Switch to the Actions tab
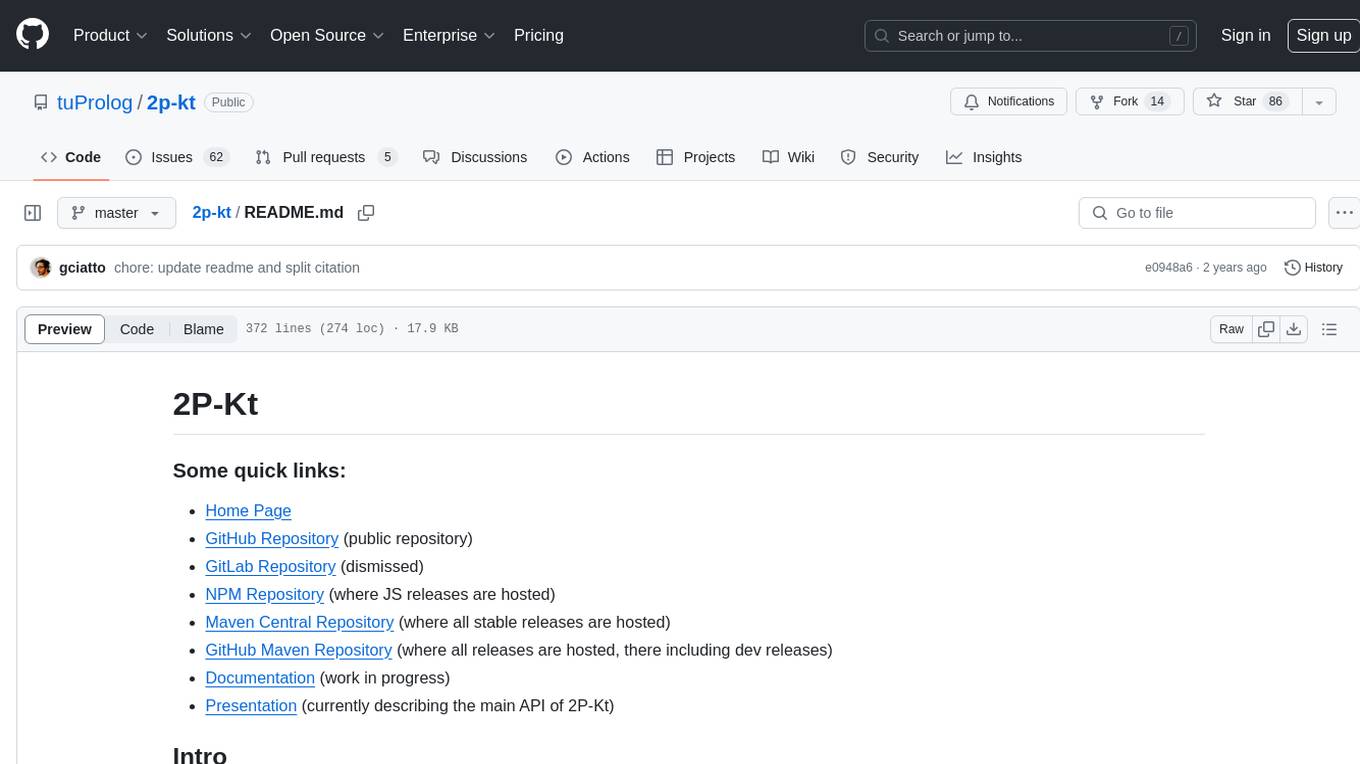Viewport: 1360px width, 764px height. point(593,157)
